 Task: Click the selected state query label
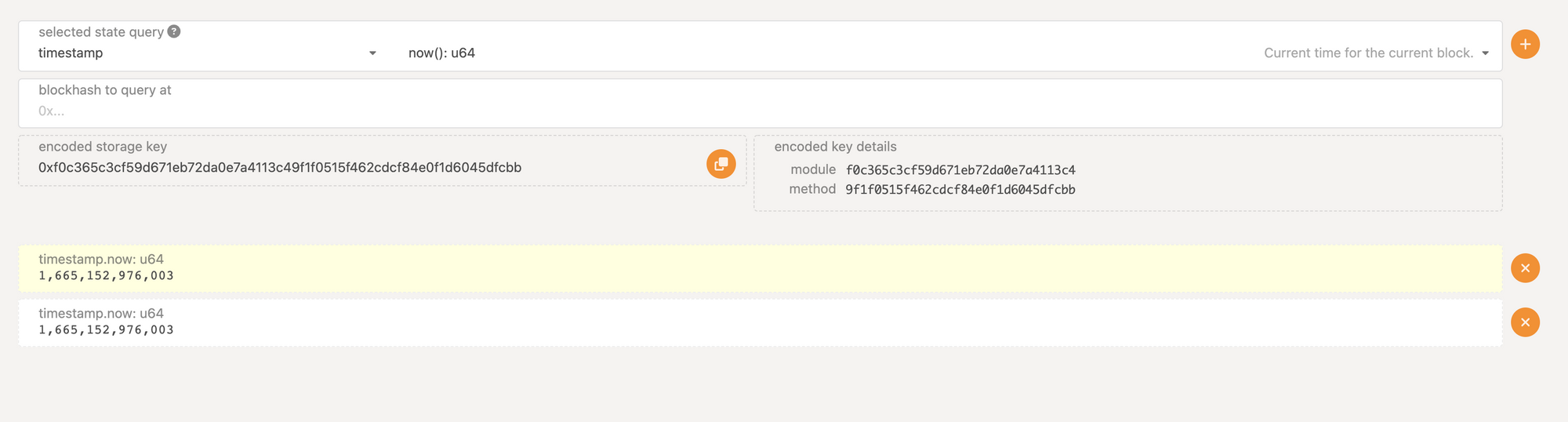(x=101, y=32)
